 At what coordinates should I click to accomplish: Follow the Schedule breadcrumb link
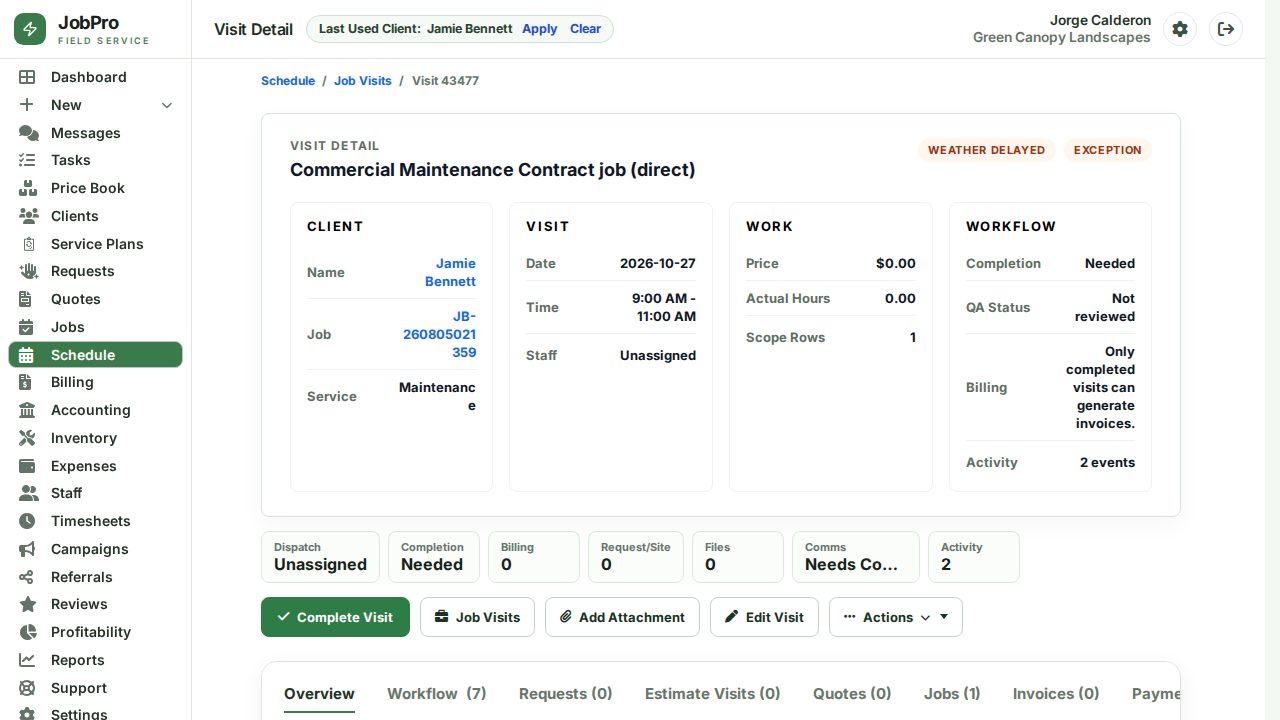pyautogui.click(x=288, y=81)
